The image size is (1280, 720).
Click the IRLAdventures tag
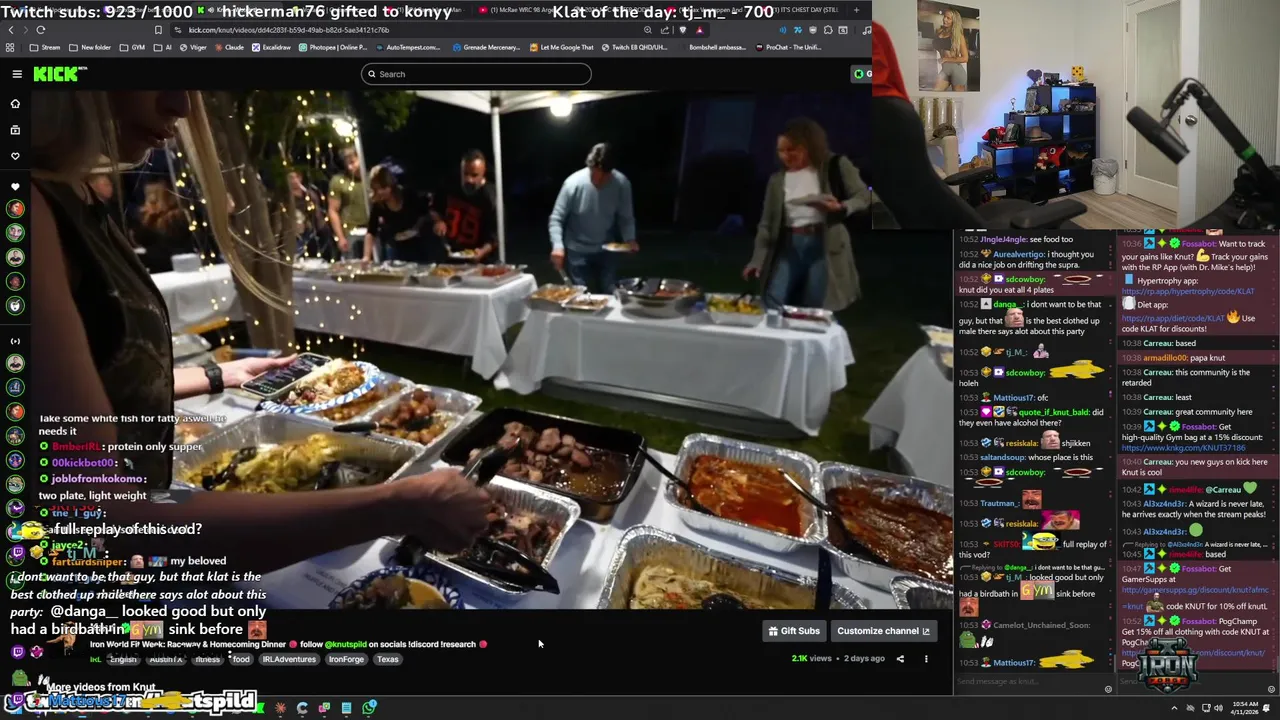coord(289,660)
